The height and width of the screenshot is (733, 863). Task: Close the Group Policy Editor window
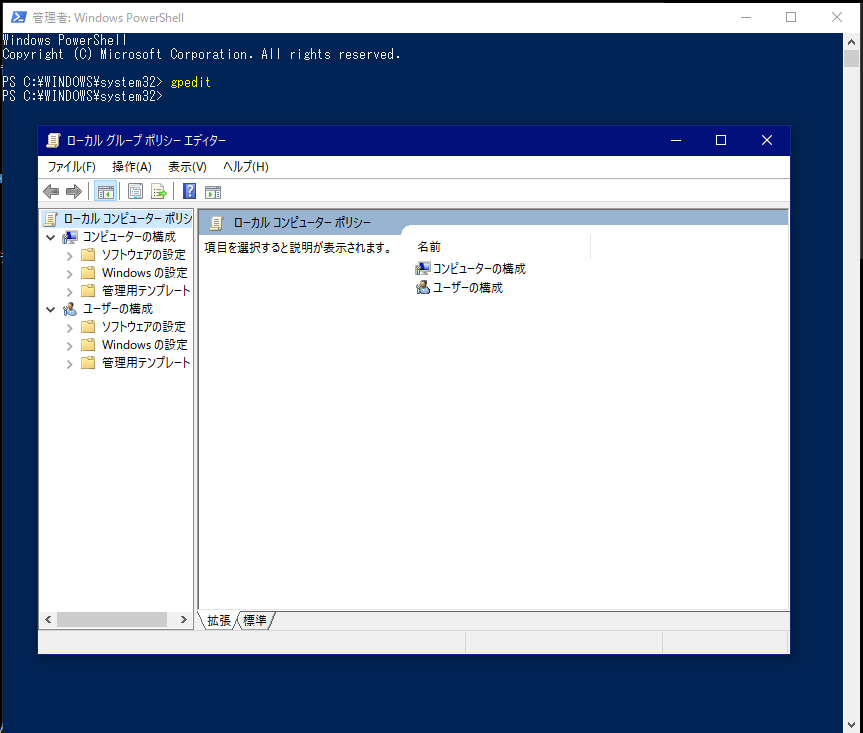pyautogui.click(x=767, y=140)
